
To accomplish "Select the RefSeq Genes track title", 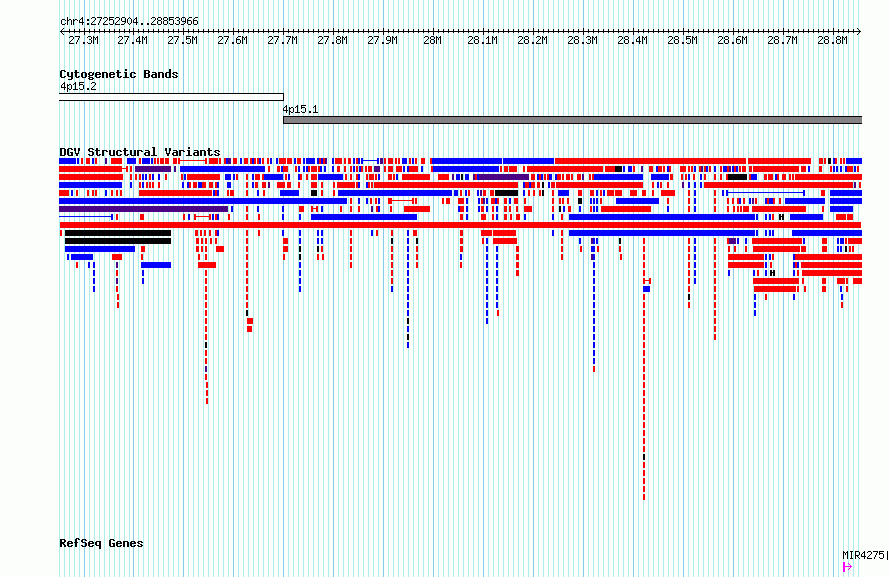I will coord(101,543).
